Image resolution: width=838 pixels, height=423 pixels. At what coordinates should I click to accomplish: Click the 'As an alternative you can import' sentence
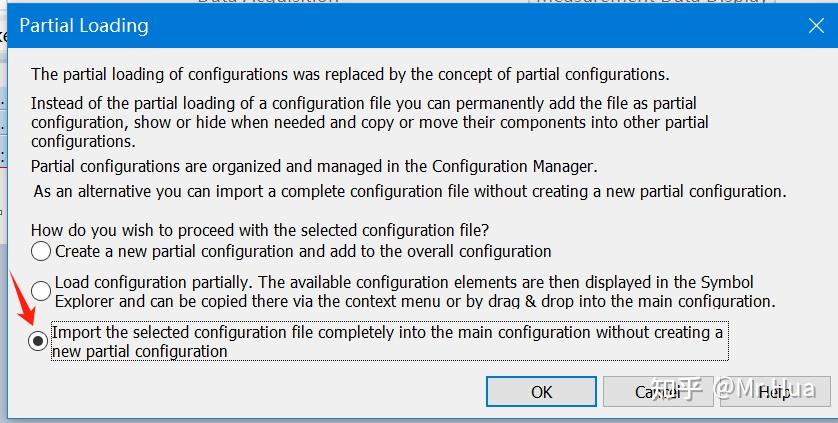[410, 190]
